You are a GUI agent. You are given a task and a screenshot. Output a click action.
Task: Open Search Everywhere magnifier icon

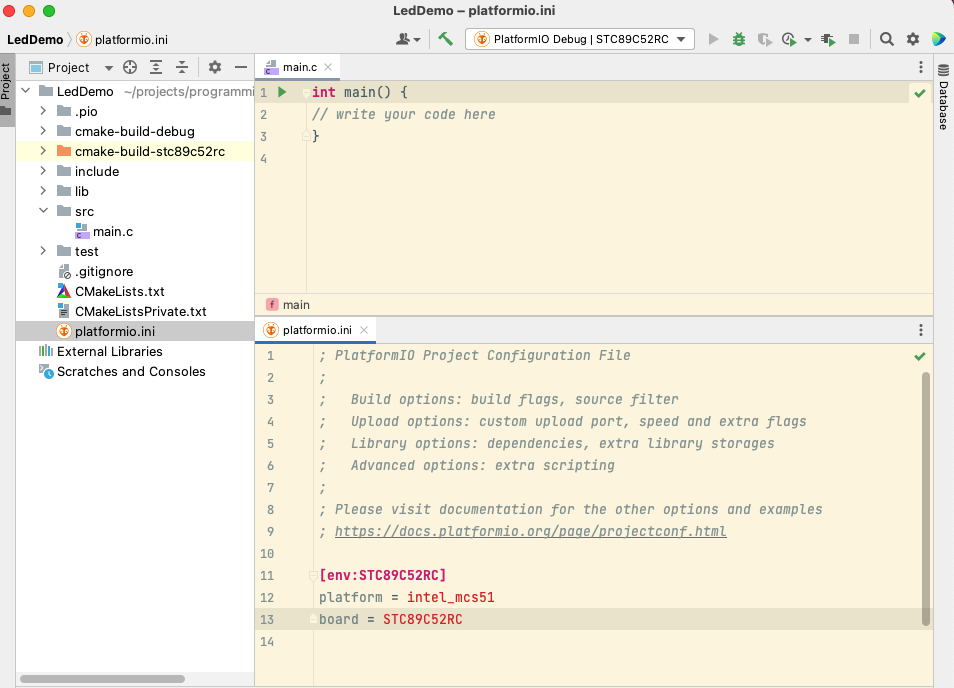887,39
